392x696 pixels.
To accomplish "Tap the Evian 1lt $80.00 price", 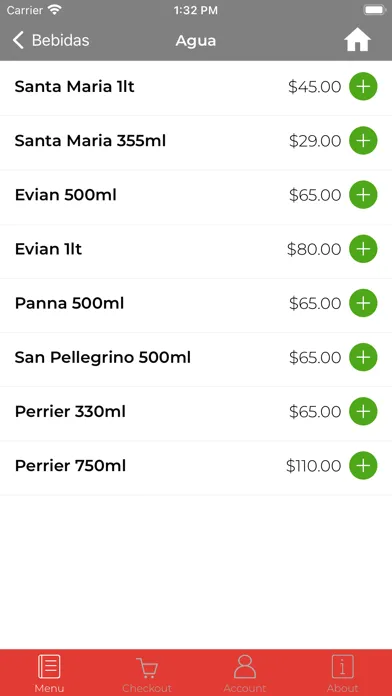I will click(x=314, y=249).
